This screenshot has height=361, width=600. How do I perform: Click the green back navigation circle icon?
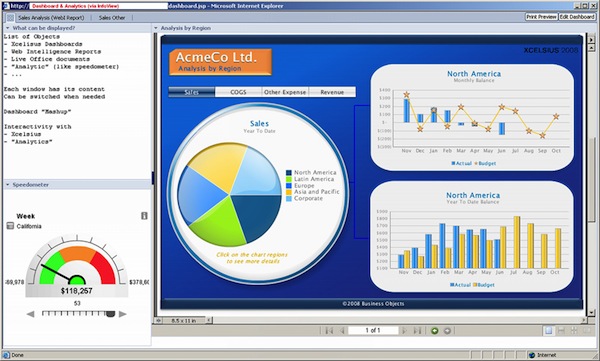tap(434, 330)
